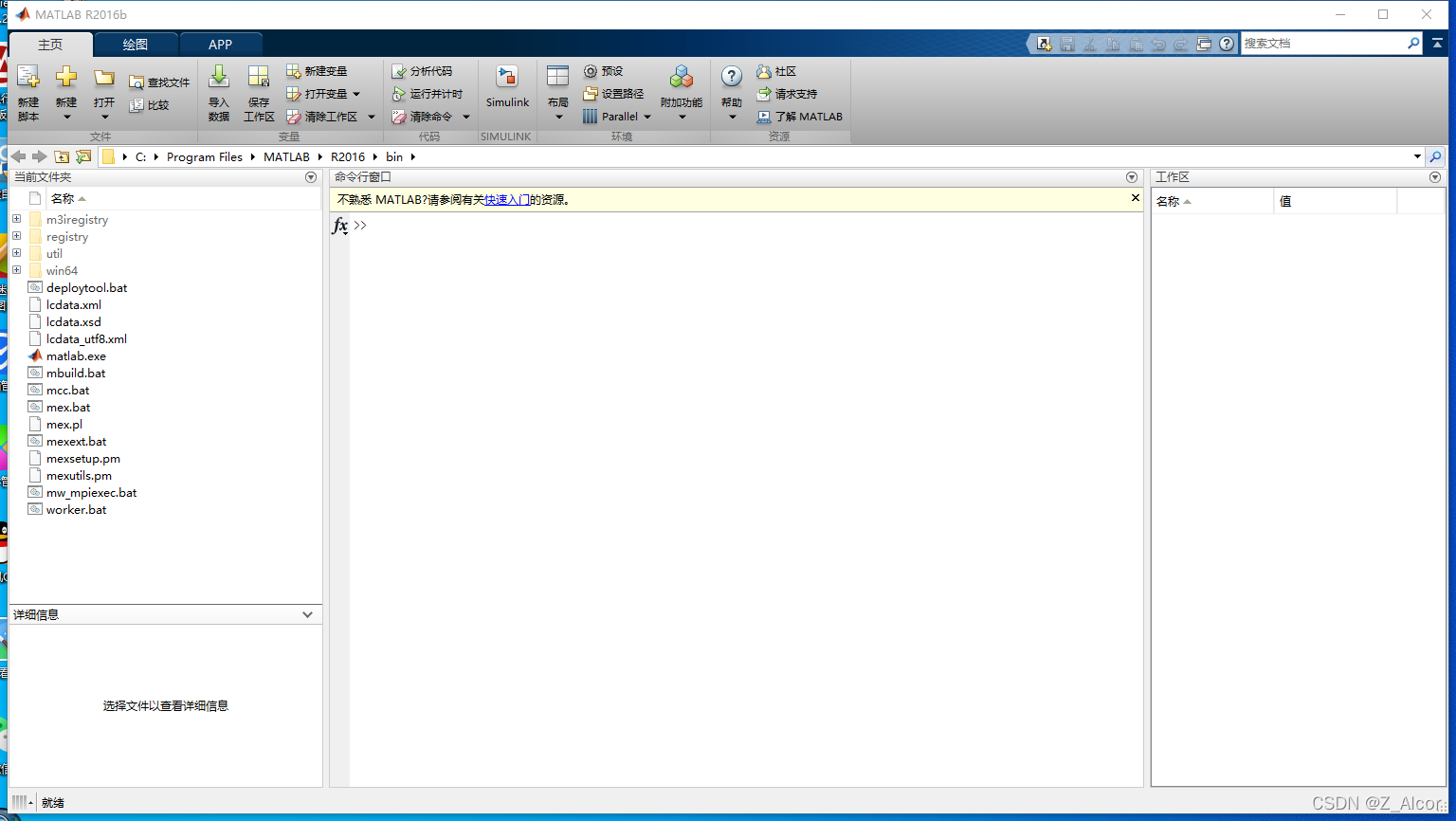
Task: Open the 清除命令 dropdown arrow
Action: [466, 117]
